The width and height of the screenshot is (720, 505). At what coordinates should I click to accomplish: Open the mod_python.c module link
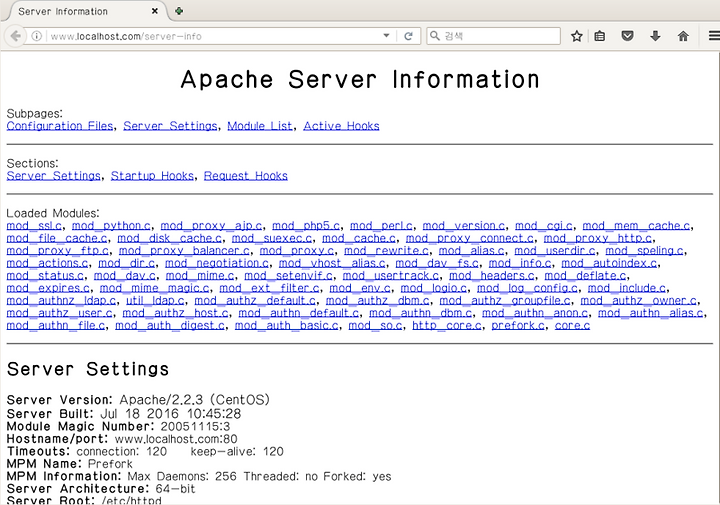[x=111, y=226]
